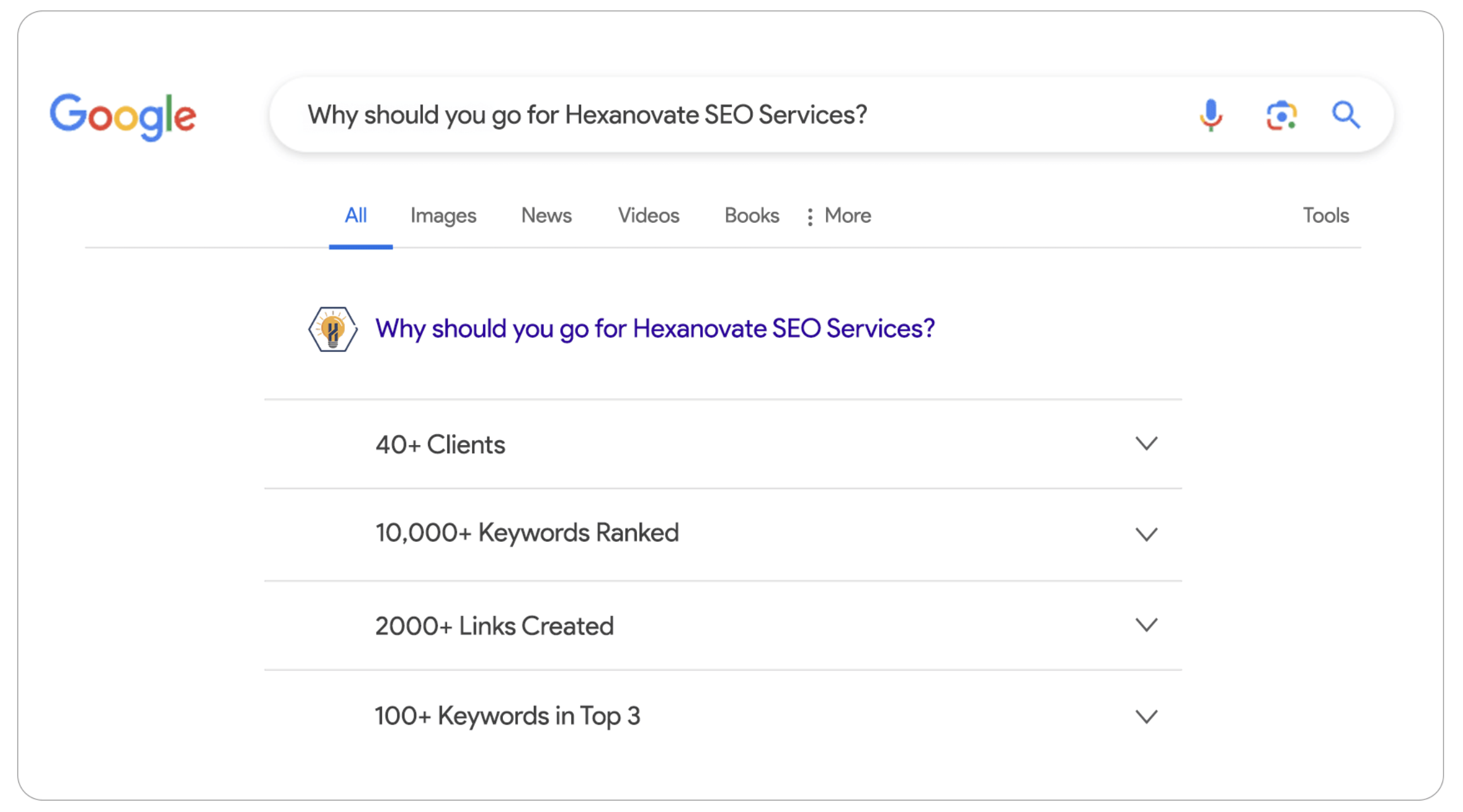The width and height of the screenshot is (1463, 812).
Task: Expand the 2000+ Links Created chevron
Action: pos(1146,625)
